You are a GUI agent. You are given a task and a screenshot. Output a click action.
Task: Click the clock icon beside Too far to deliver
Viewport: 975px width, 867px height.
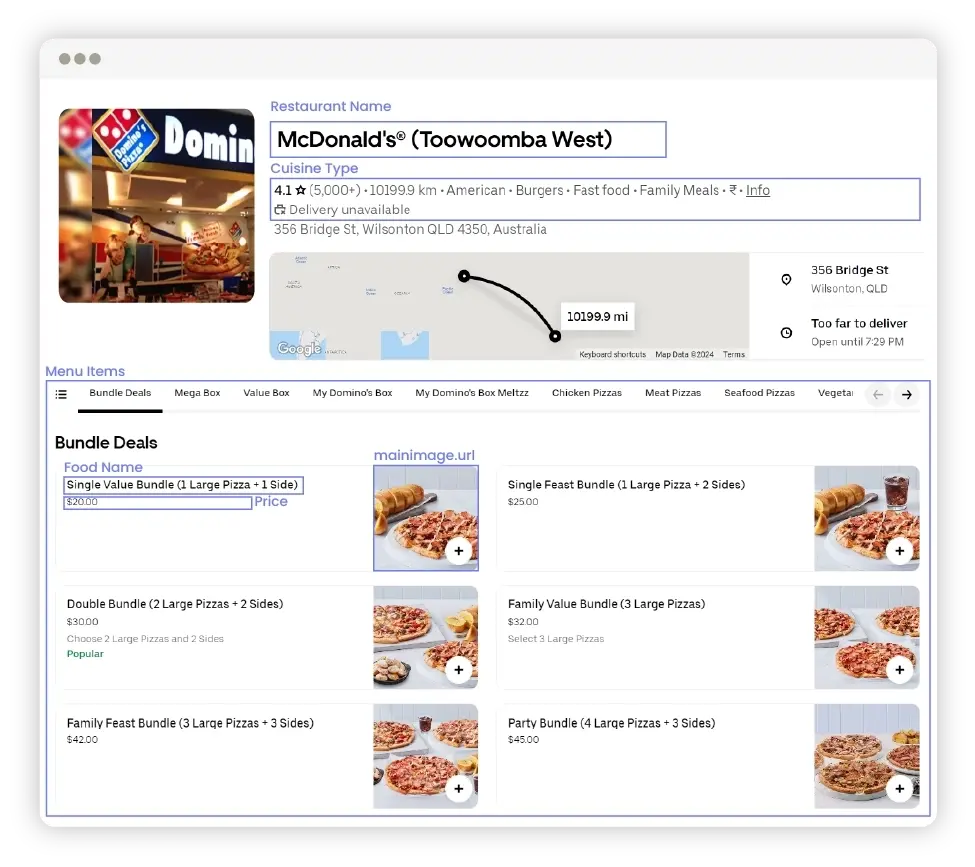787,333
